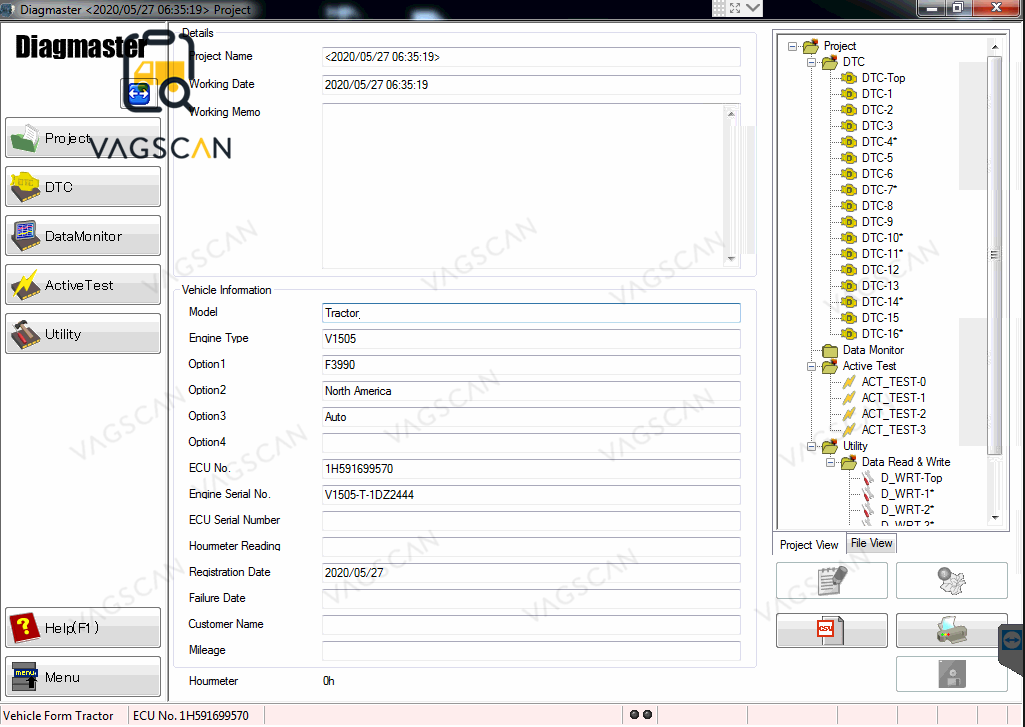Switch to the Project View tab
The image size is (1025, 727).
[x=809, y=545]
